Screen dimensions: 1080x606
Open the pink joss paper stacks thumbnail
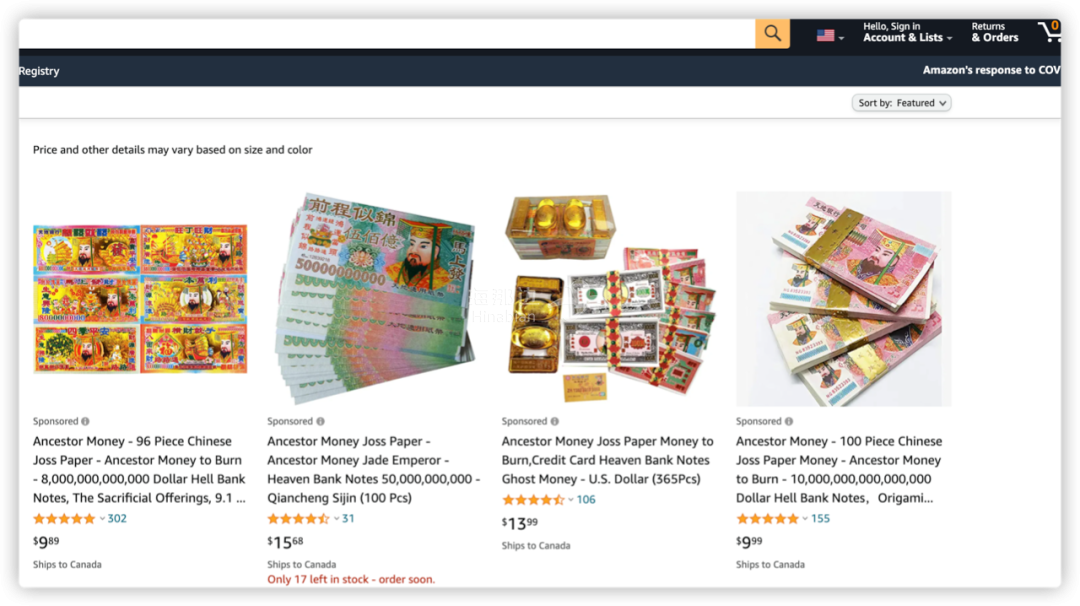(x=844, y=299)
